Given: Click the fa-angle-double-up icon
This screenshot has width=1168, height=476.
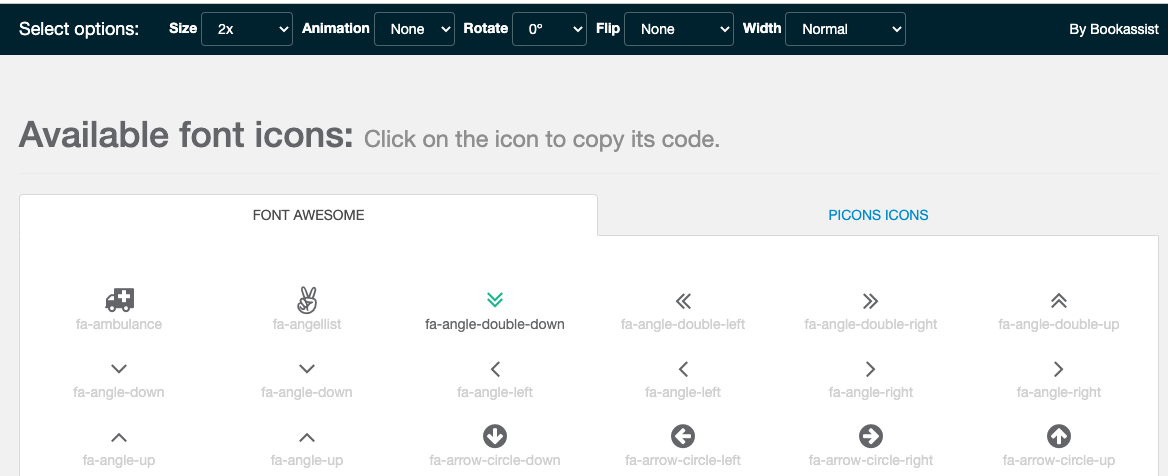Looking at the screenshot, I should tap(1058, 301).
